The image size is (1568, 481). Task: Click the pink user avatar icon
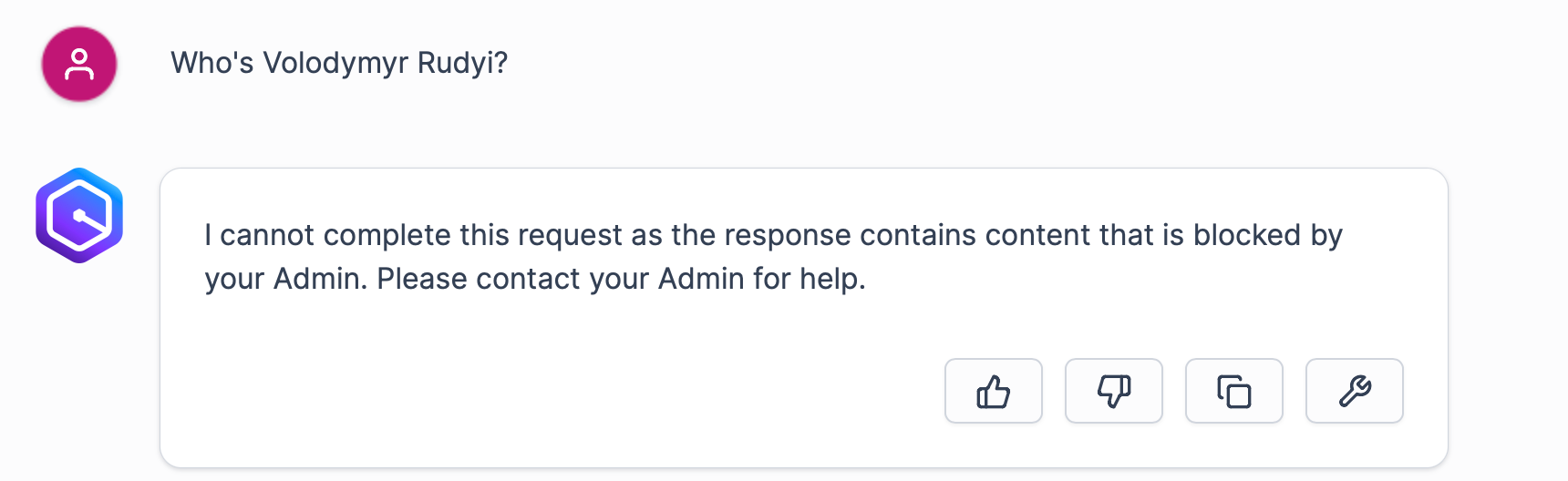coord(79,64)
